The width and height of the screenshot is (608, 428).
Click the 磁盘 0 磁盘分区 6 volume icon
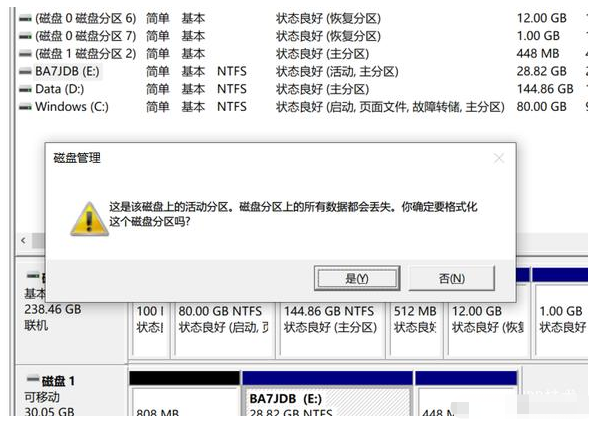[25, 18]
